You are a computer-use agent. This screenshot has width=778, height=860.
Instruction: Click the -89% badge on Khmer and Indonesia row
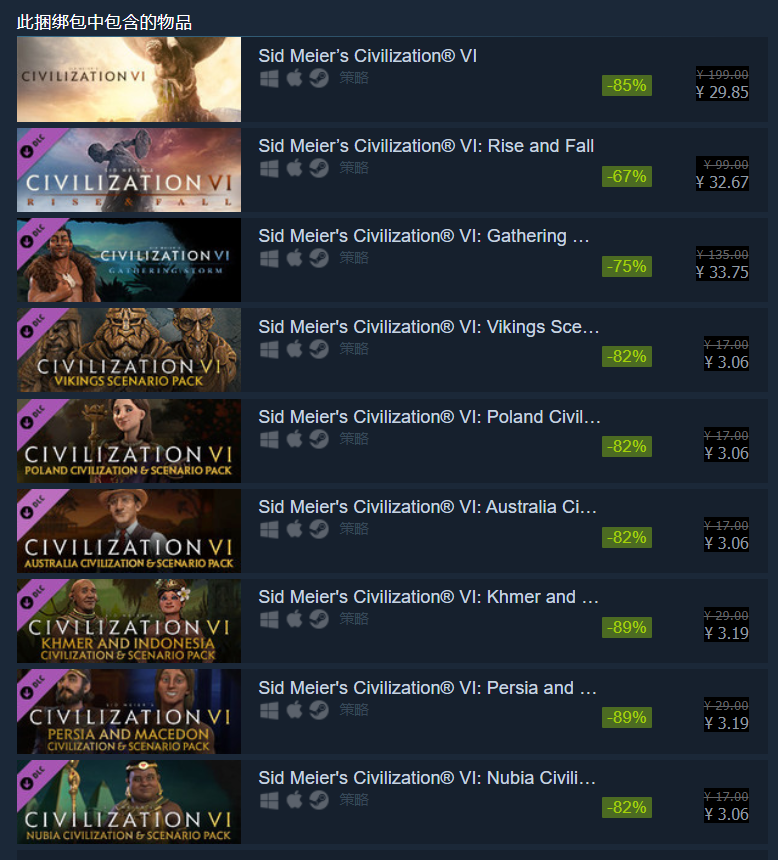click(627, 627)
